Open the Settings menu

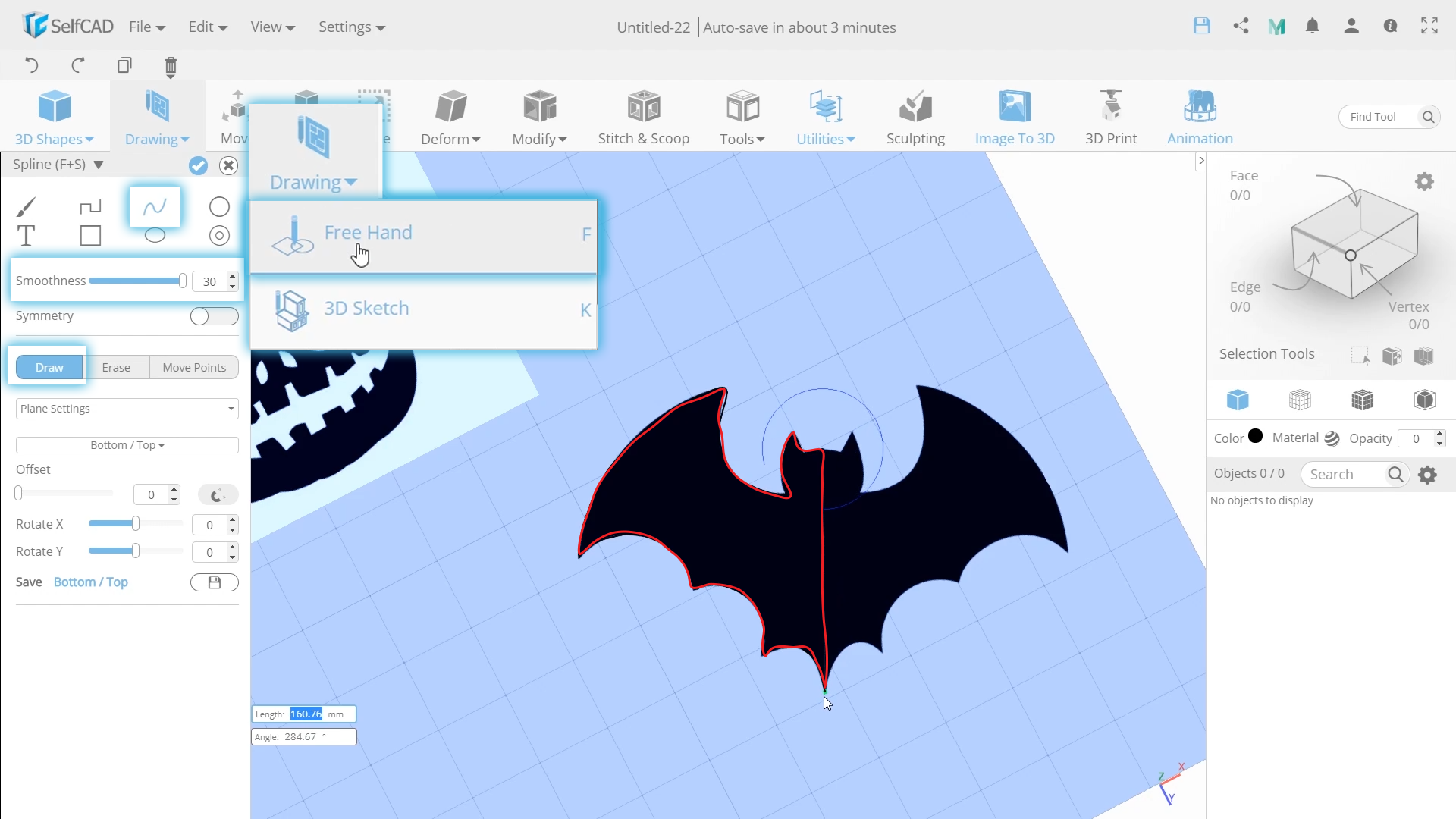(x=352, y=27)
